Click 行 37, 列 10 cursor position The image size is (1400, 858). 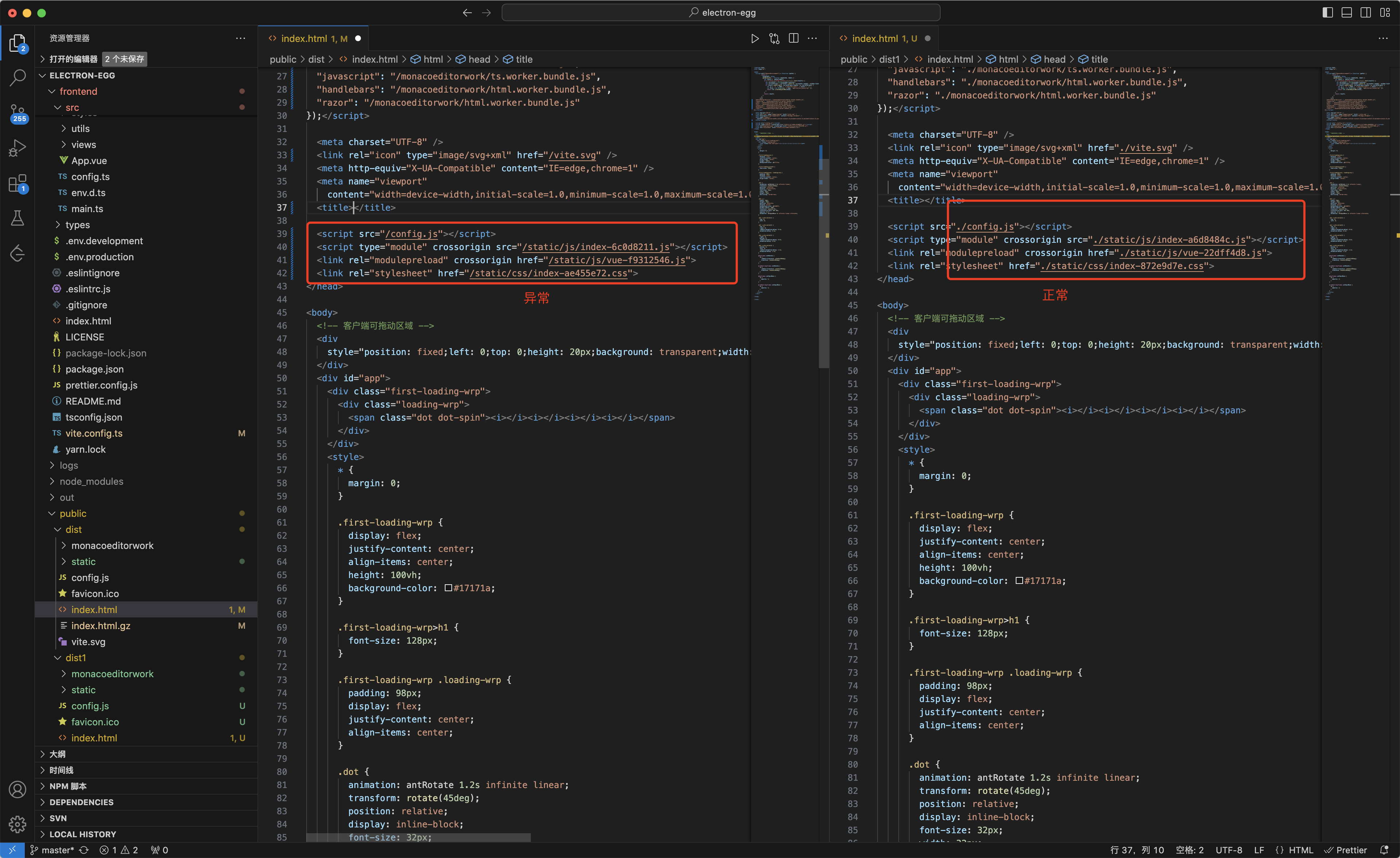[x=1136, y=850]
